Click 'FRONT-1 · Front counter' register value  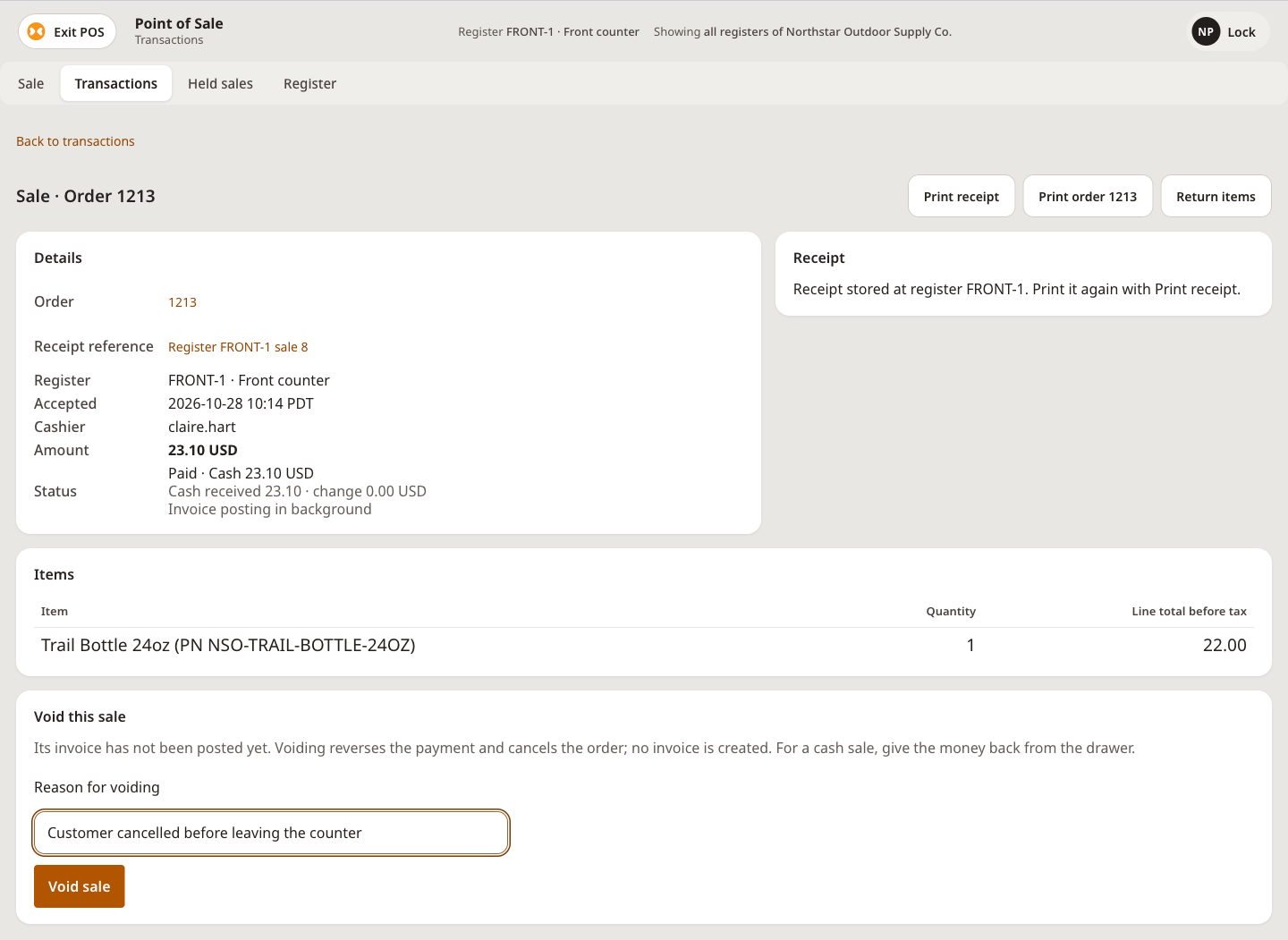pyautogui.click(x=249, y=380)
